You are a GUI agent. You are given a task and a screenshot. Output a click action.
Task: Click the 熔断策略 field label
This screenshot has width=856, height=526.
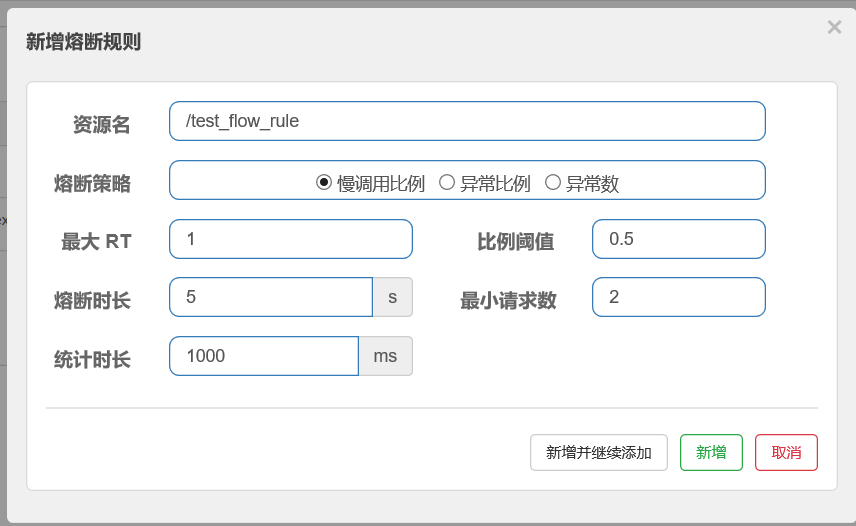(92, 183)
